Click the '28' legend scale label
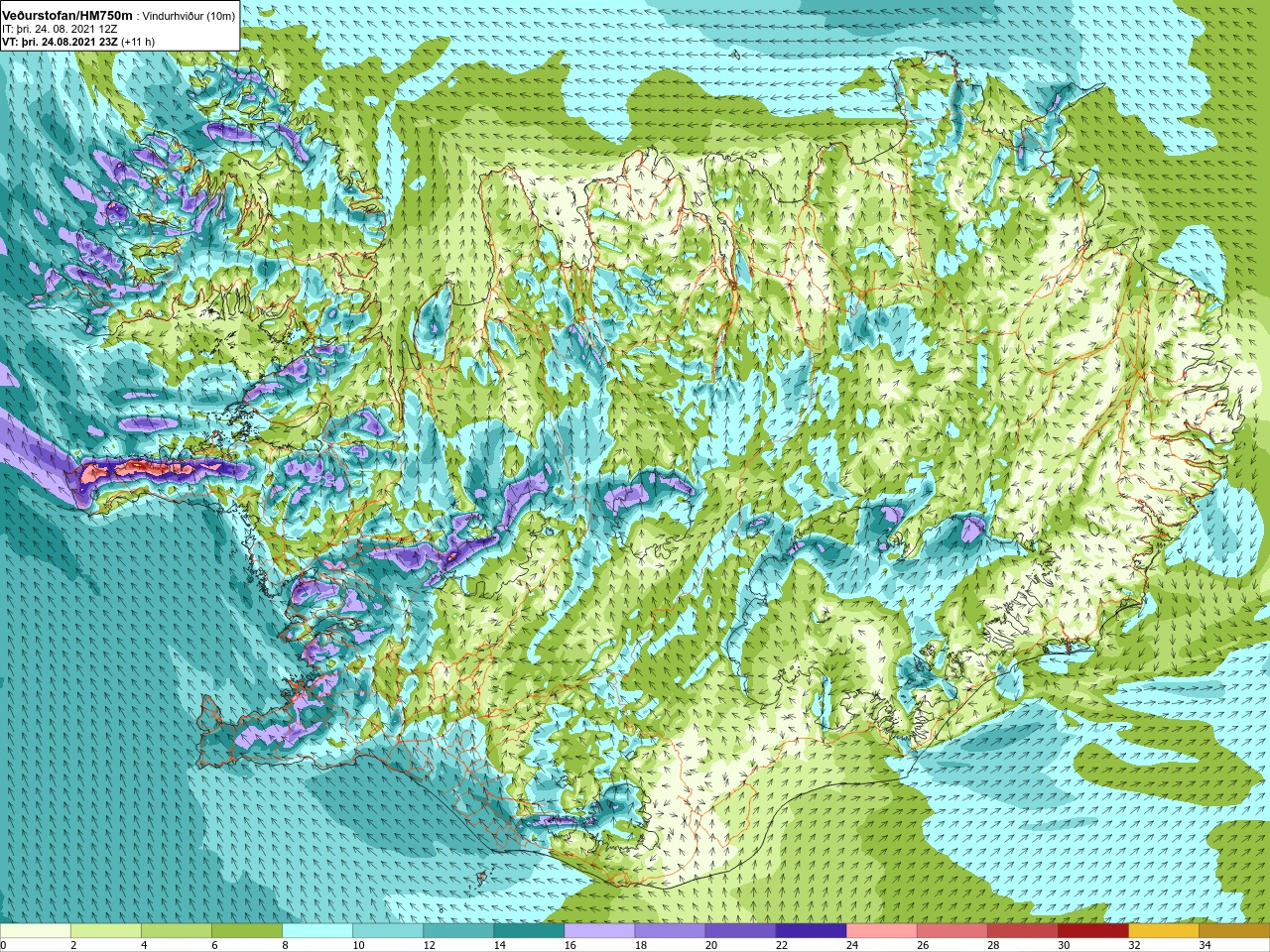Screen dimensions: 1270x952 pyautogui.click(x=992, y=945)
